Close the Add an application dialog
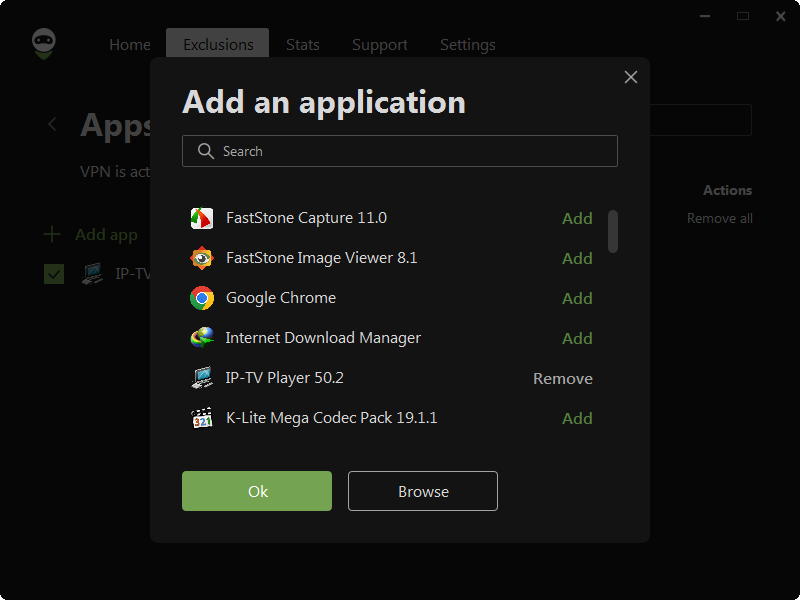 (631, 77)
